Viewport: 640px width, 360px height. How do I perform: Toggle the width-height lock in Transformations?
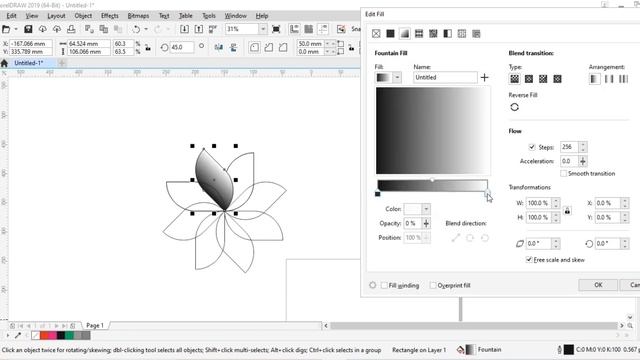click(567, 211)
